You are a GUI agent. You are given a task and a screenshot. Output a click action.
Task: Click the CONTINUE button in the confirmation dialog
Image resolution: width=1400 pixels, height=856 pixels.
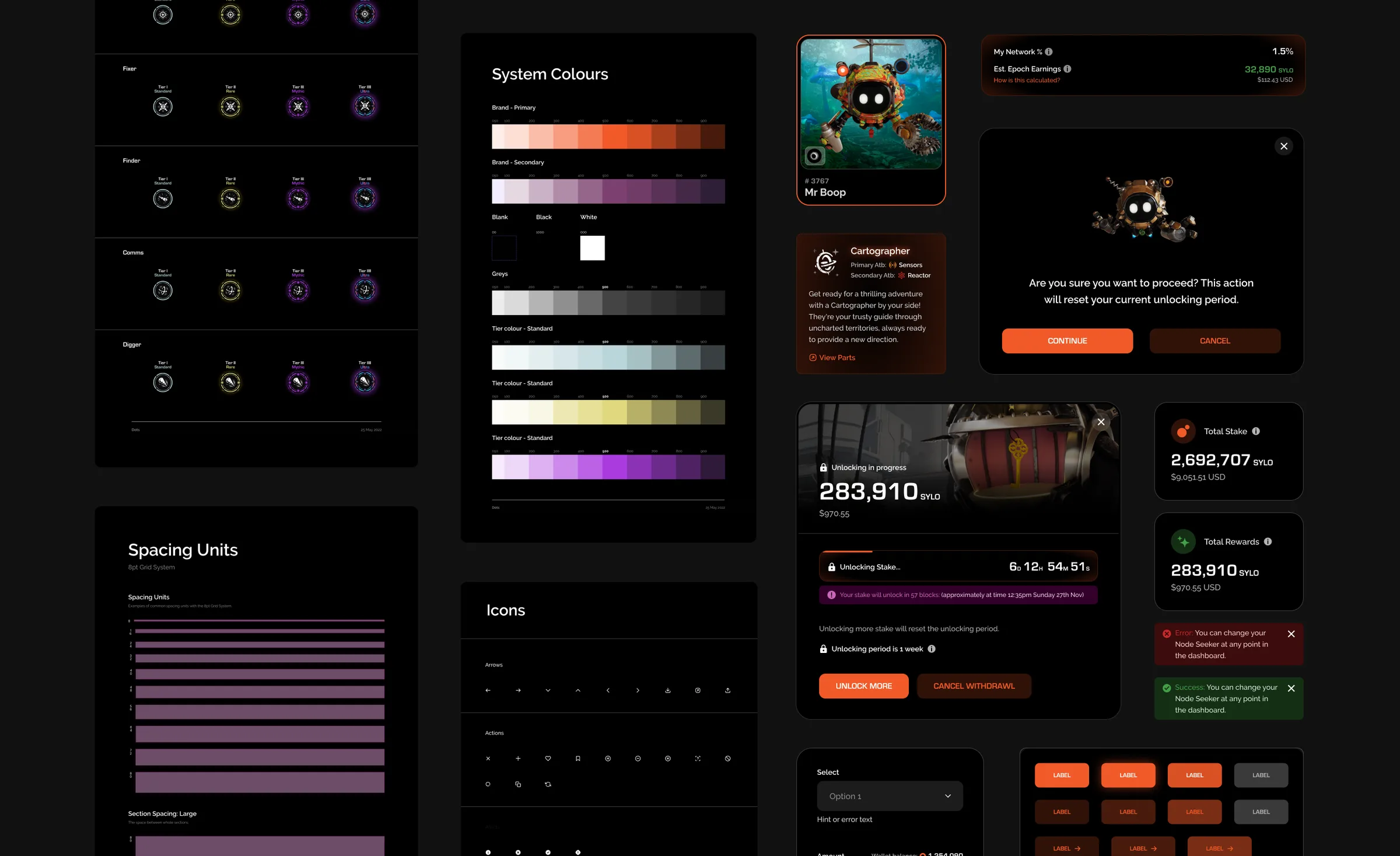(1067, 341)
